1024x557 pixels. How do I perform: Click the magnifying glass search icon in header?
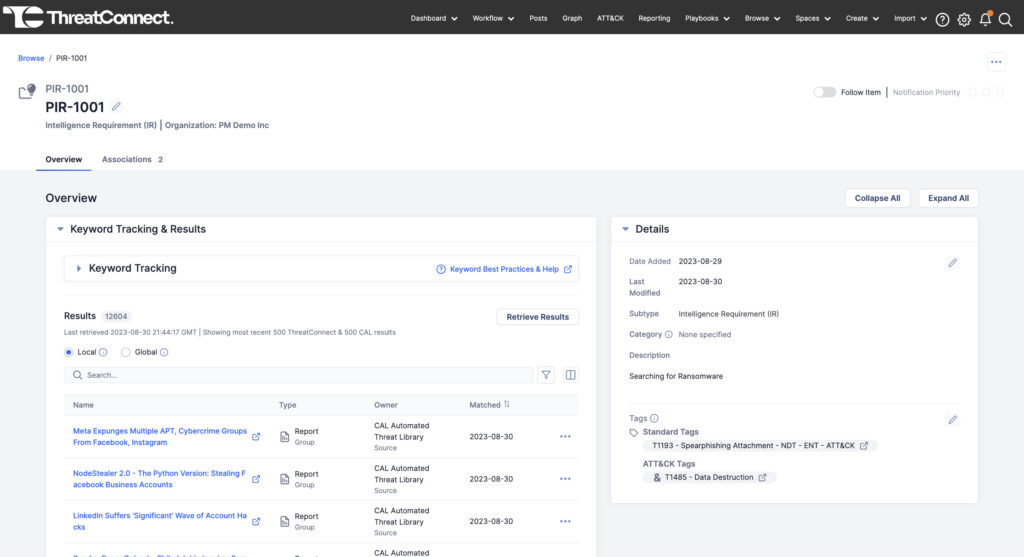(1005, 19)
